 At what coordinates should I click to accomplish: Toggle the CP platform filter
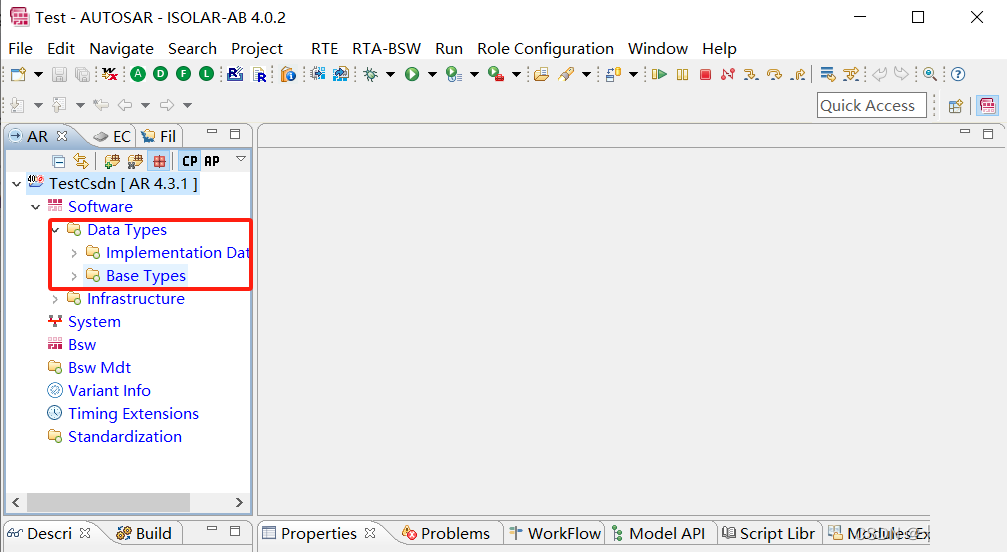coord(189,161)
